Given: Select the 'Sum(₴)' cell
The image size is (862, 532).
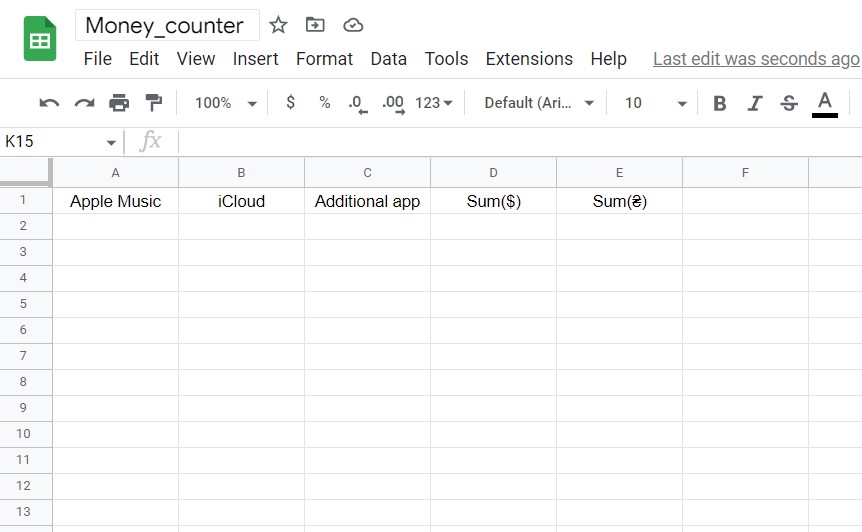Looking at the screenshot, I should (x=619, y=201).
